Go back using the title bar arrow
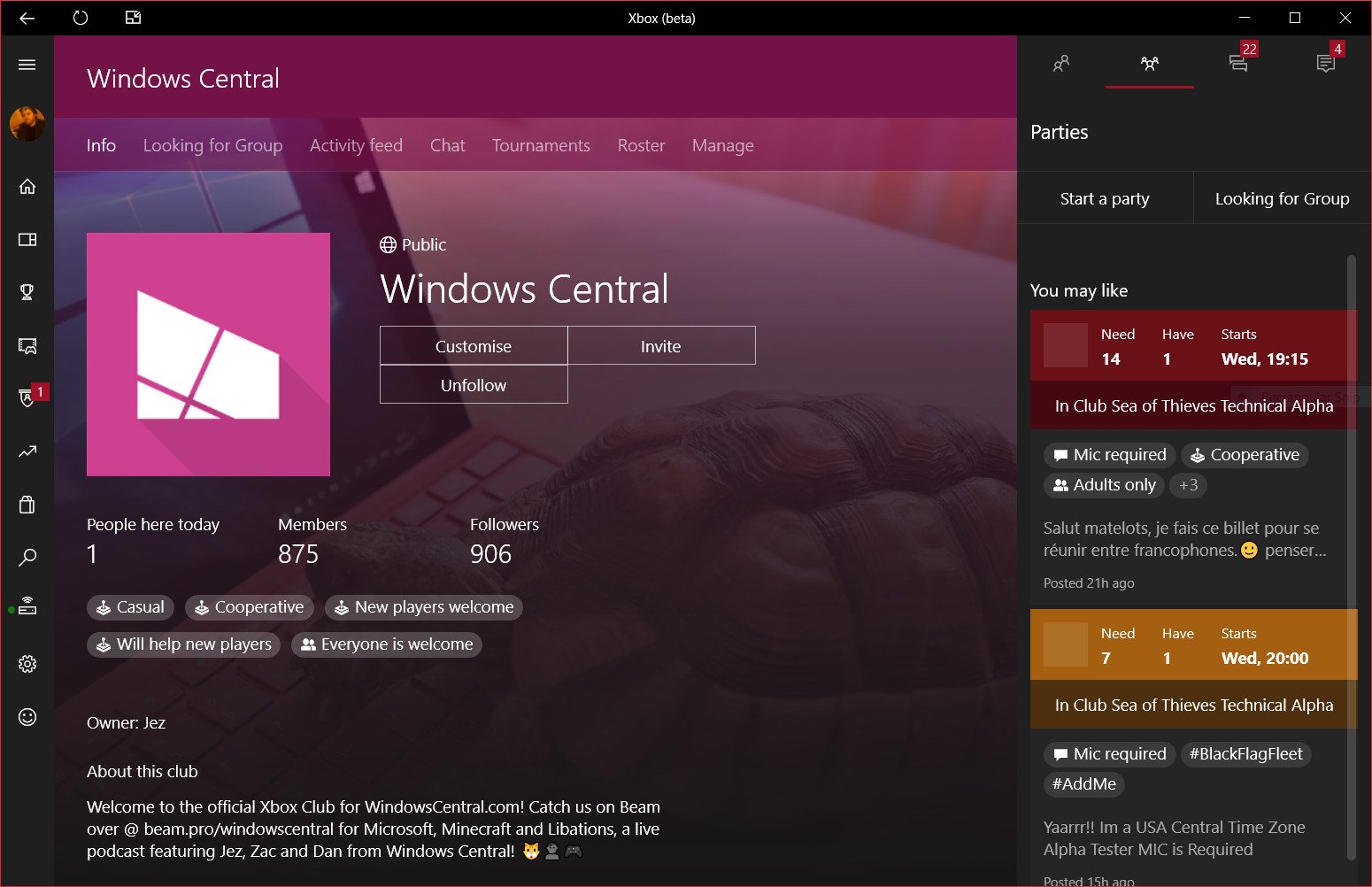1372x887 pixels. pos(27,18)
